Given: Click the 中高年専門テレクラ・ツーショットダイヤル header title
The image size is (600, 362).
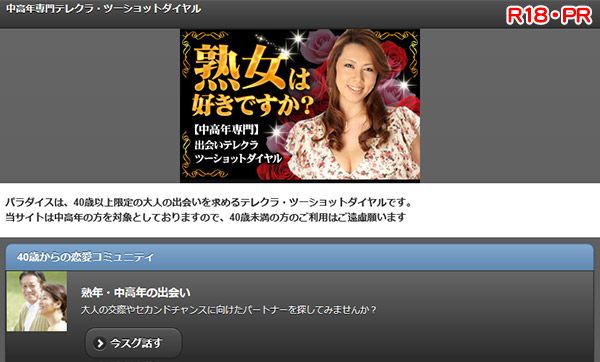Looking at the screenshot, I should click(x=103, y=9).
